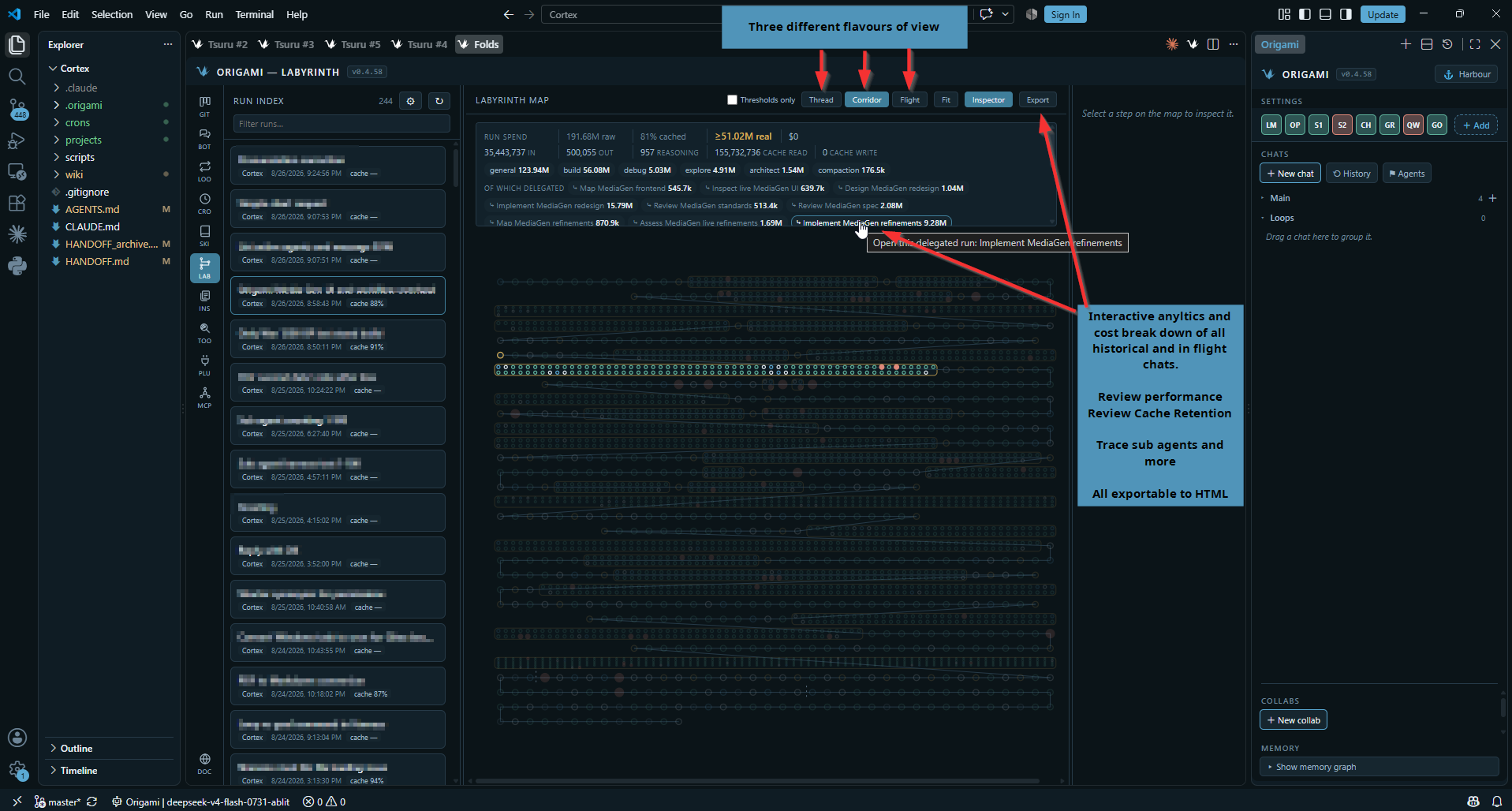The width and height of the screenshot is (1512, 811).
Task: Open the PLU plugins section icon
Action: (204, 364)
